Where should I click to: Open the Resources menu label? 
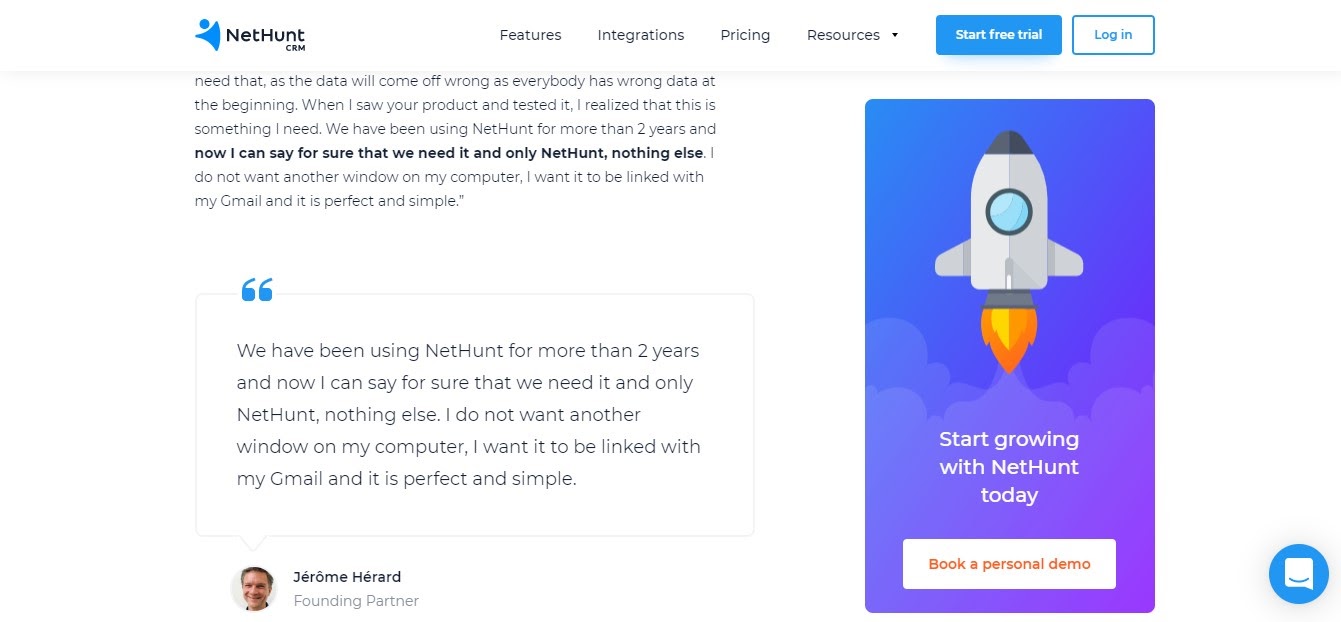(843, 35)
